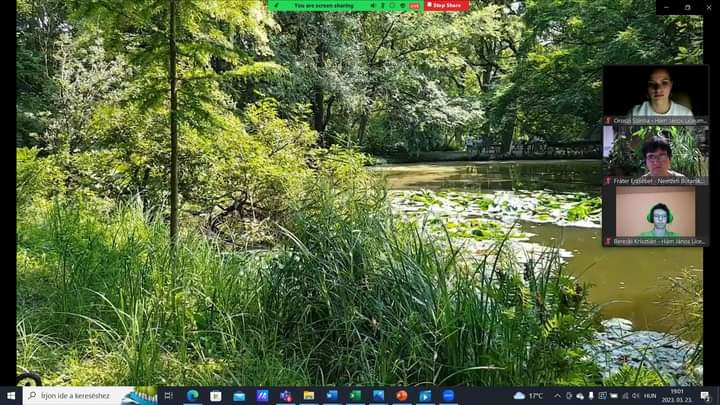The image size is (720, 405).
Task: Open Microsoft Edge from the taskbar
Action: click(x=192, y=396)
